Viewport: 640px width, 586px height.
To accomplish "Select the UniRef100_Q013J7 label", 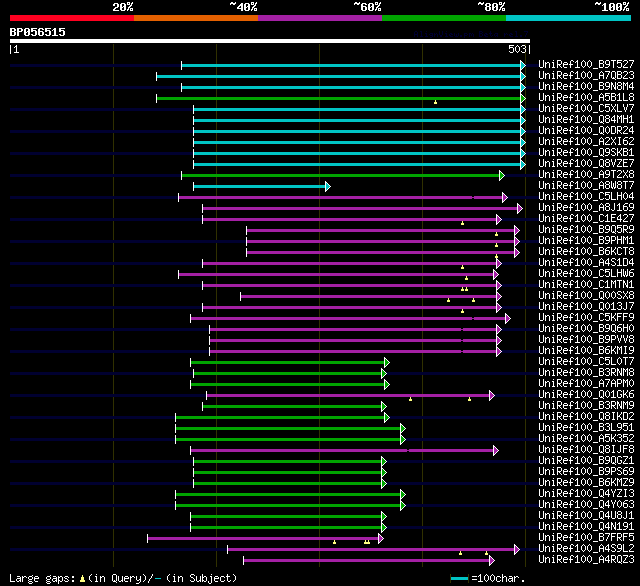I will (586, 306).
